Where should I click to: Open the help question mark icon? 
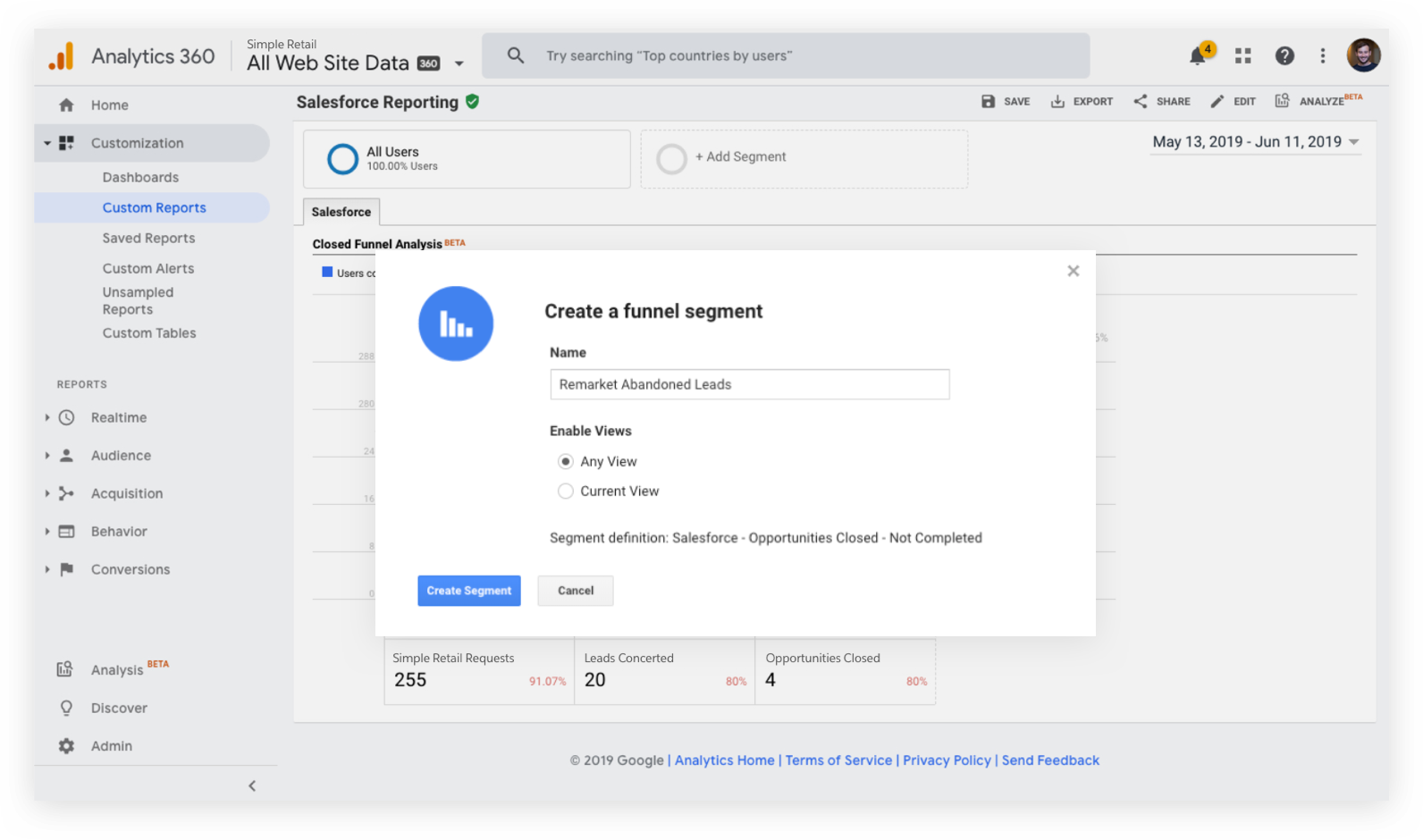coord(1284,56)
